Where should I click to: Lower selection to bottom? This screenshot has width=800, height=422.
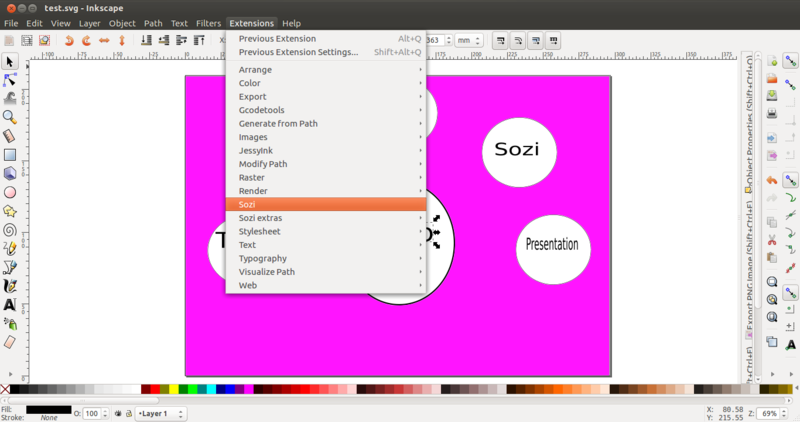(146, 40)
